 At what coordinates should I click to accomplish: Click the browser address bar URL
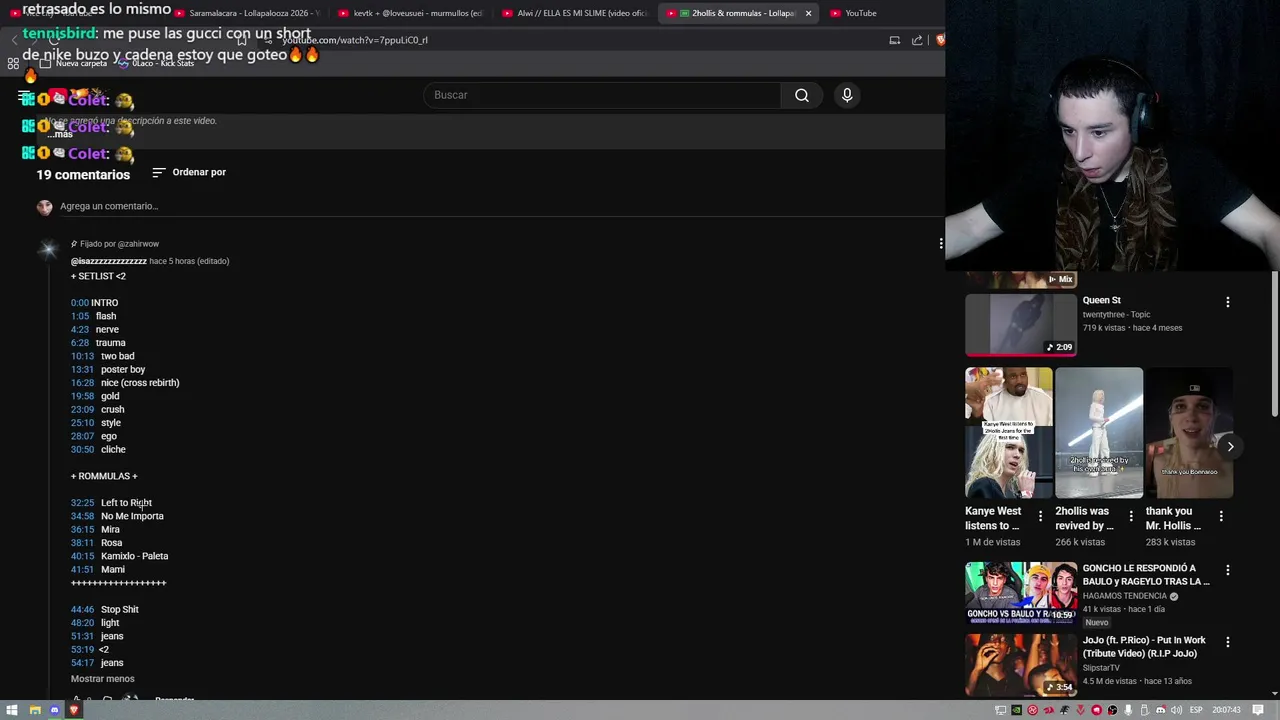pos(355,40)
